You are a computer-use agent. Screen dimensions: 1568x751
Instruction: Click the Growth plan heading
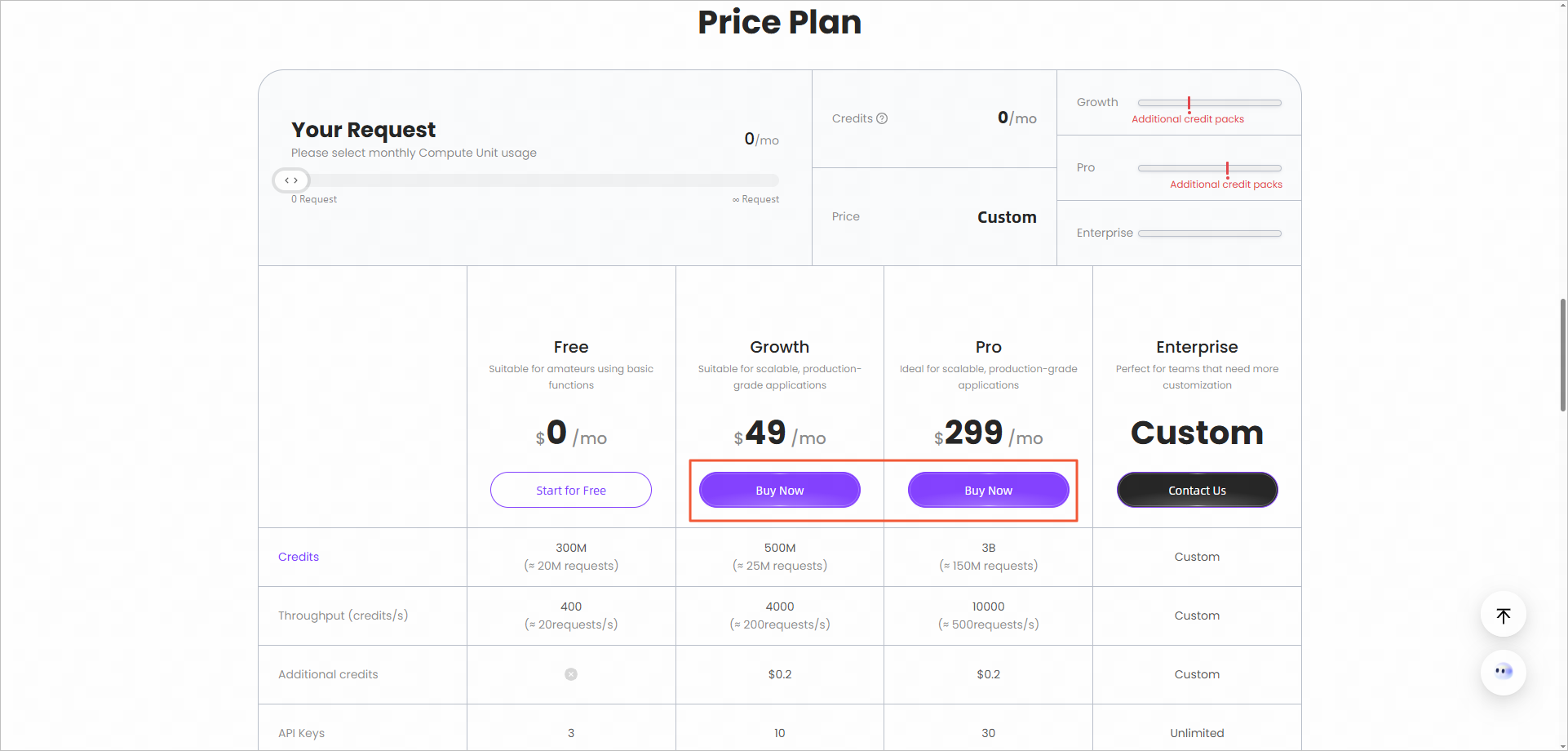click(x=779, y=347)
